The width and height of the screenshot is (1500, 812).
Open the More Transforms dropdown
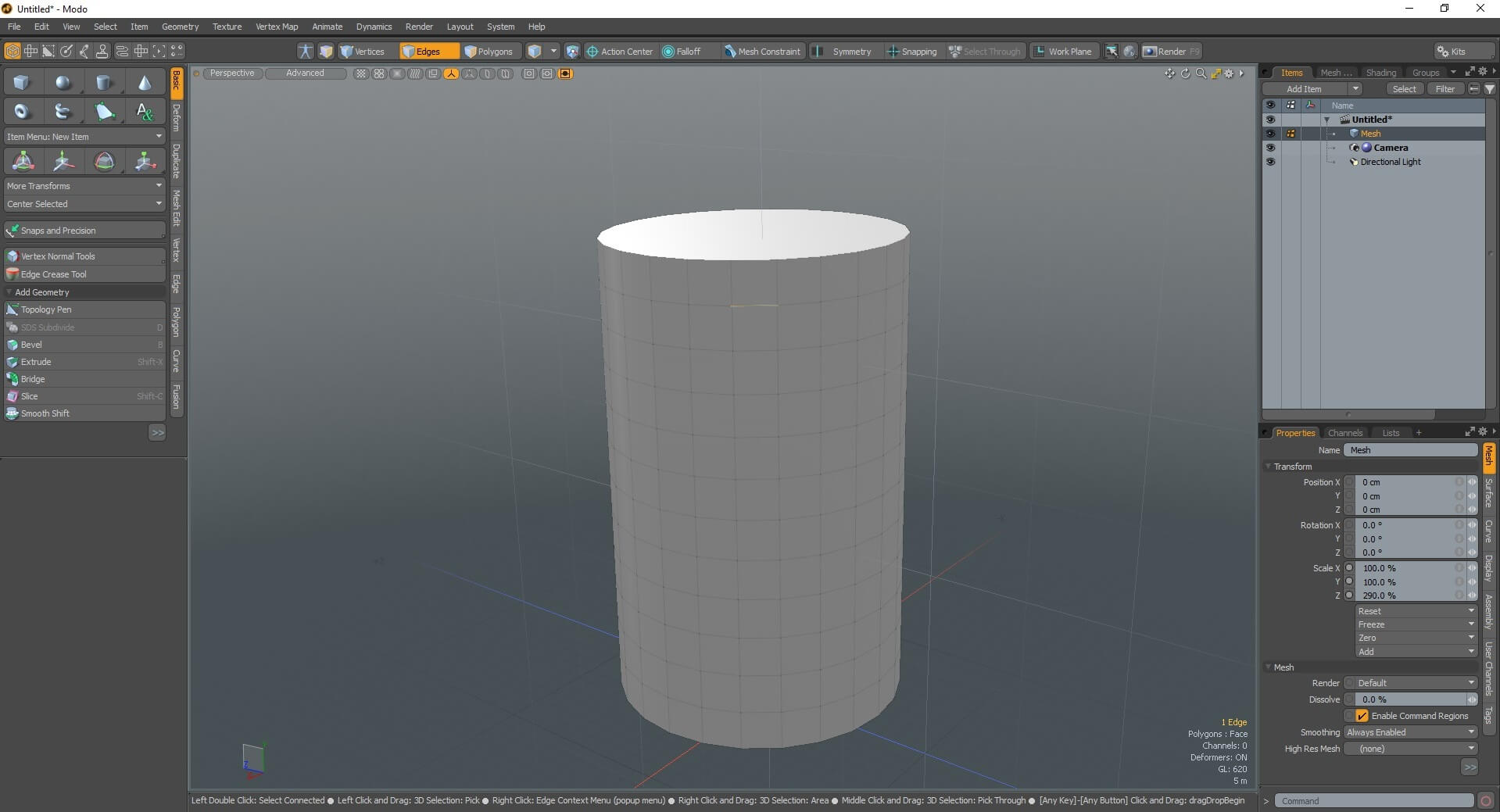[x=84, y=185]
